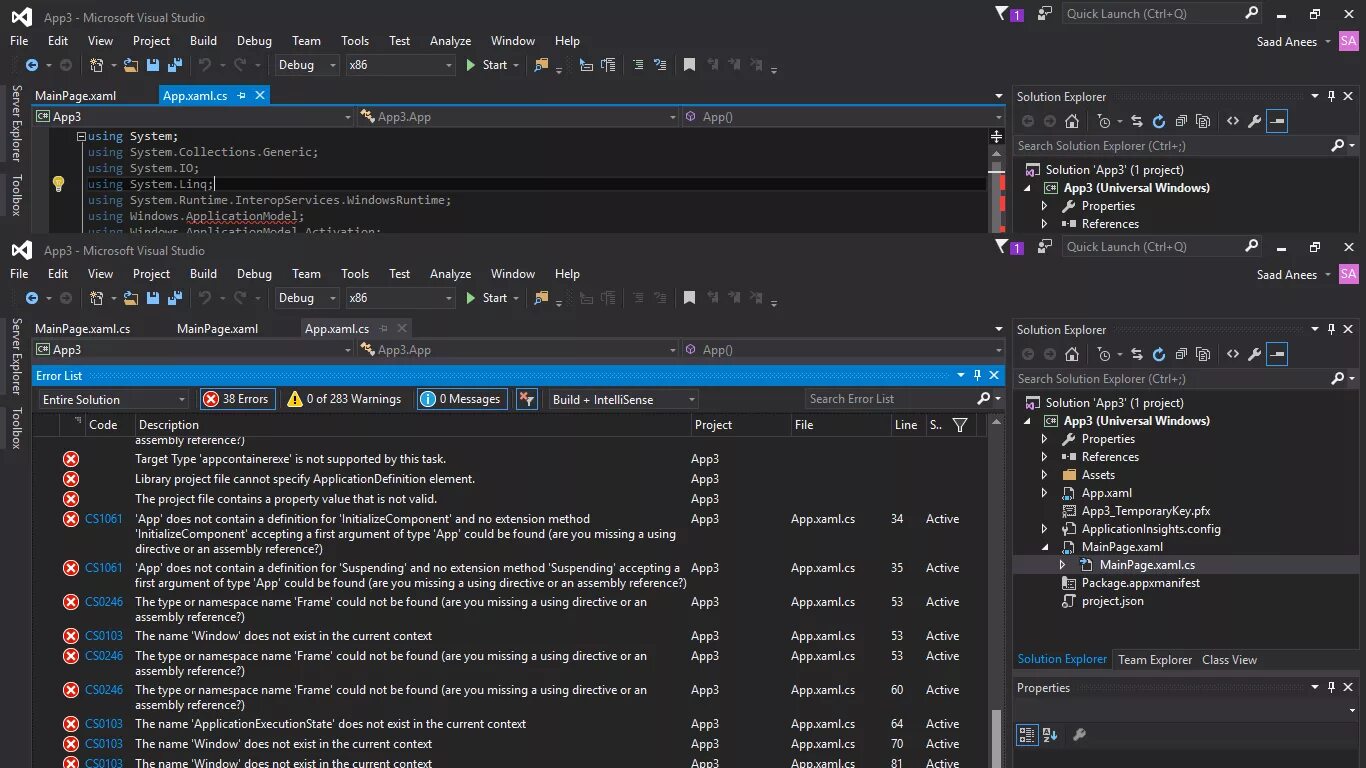Open the Build + IntelliSense dropdown
Screen dimensions: 1366x768
[624, 399]
